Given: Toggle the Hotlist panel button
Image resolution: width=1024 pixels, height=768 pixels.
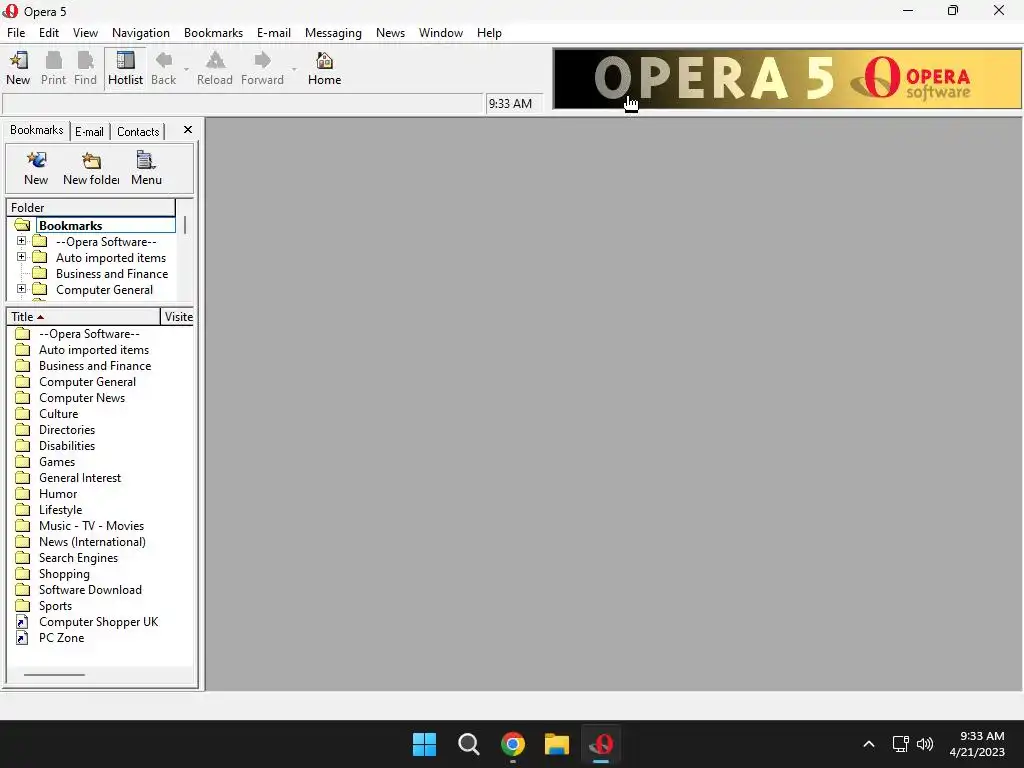Looking at the screenshot, I should pyautogui.click(x=125, y=68).
